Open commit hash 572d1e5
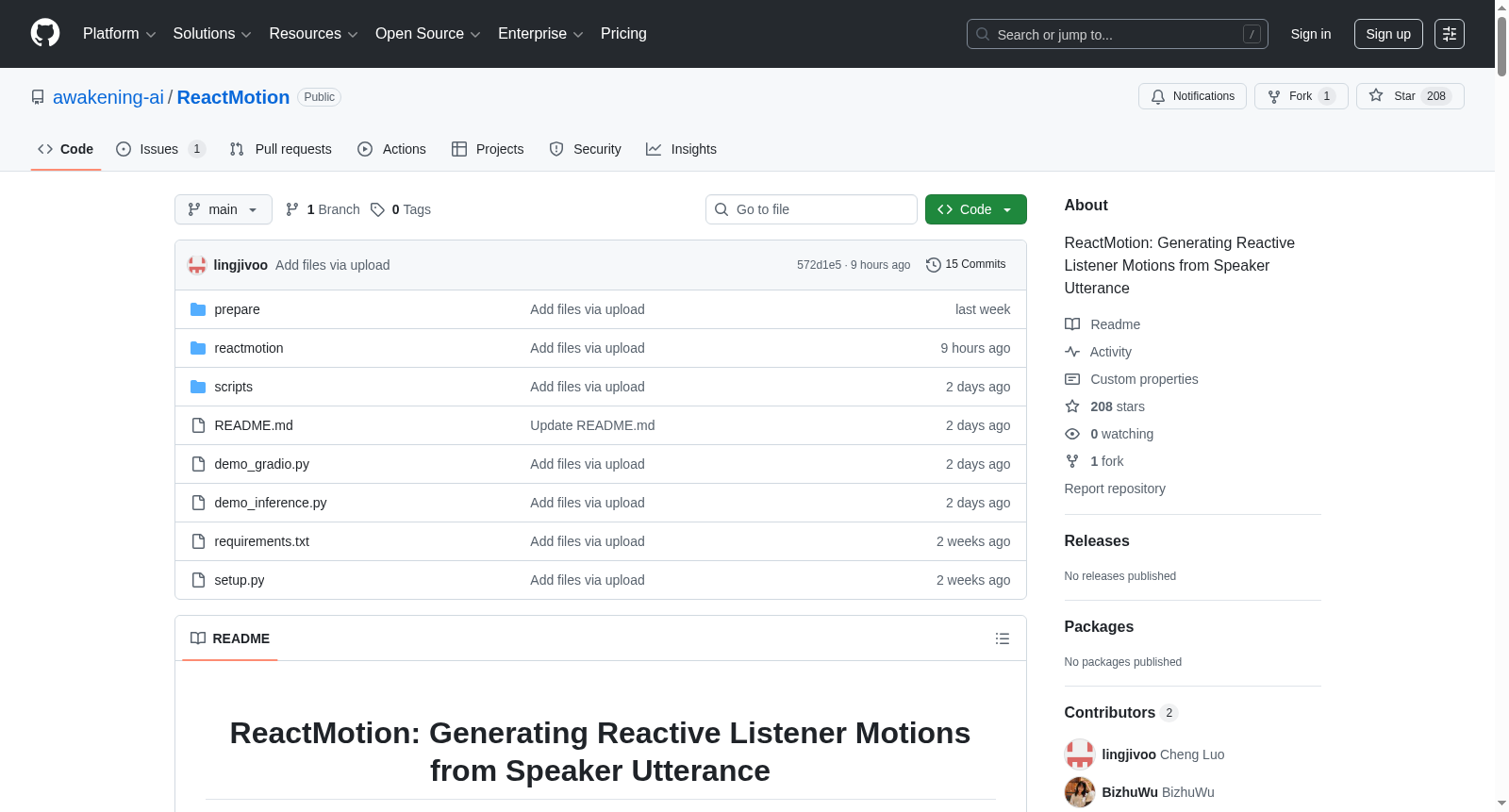Image resolution: width=1509 pixels, height=812 pixels. 819,265
